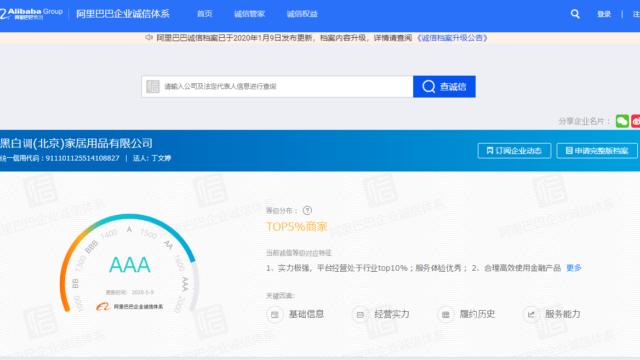Viewport: 640px width, 360px height.
Task: Click the 履约历史 icon
Action: (x=446, y=315)
